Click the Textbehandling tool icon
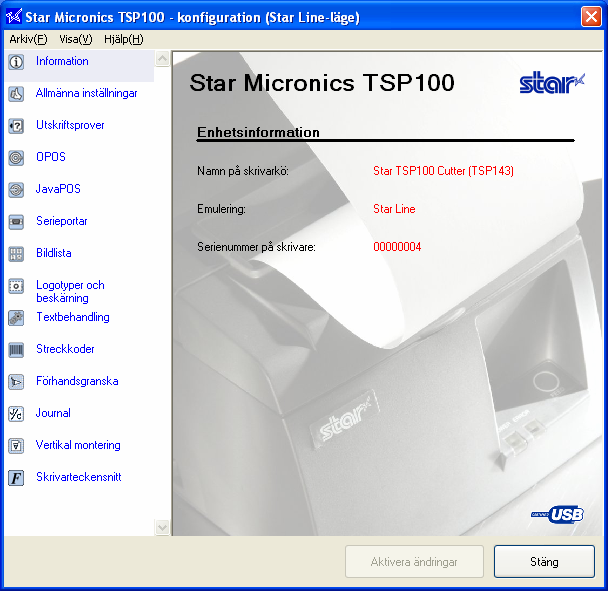 click(x=16, y=318)
